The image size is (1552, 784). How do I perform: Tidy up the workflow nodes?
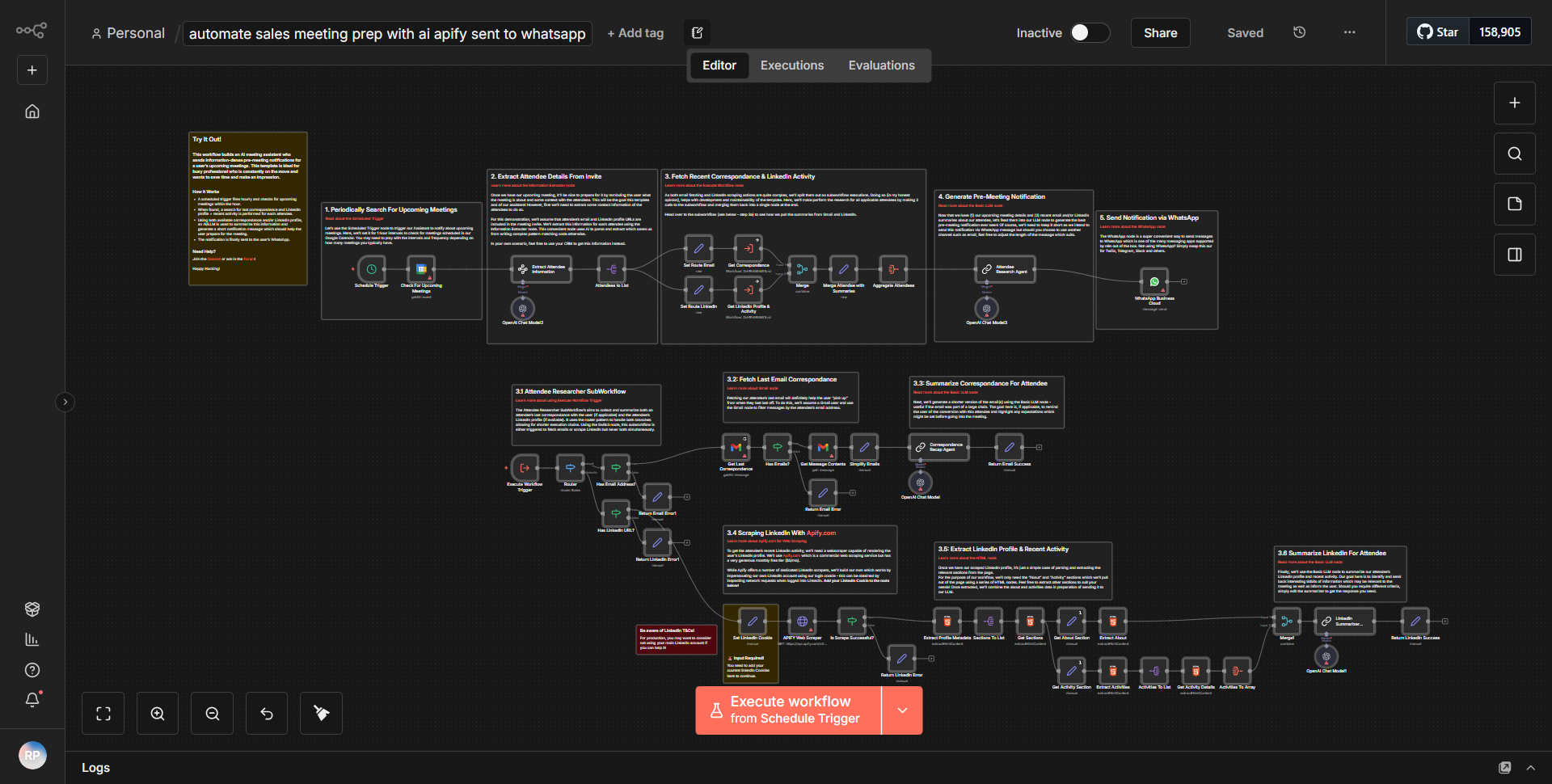tap(321, 714)
